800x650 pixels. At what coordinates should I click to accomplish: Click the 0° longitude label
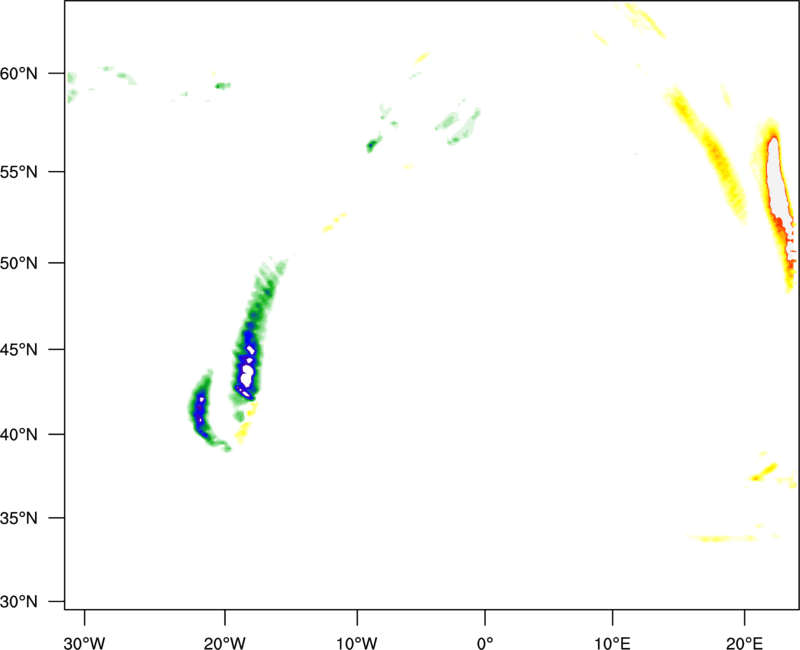coord(485,643)
